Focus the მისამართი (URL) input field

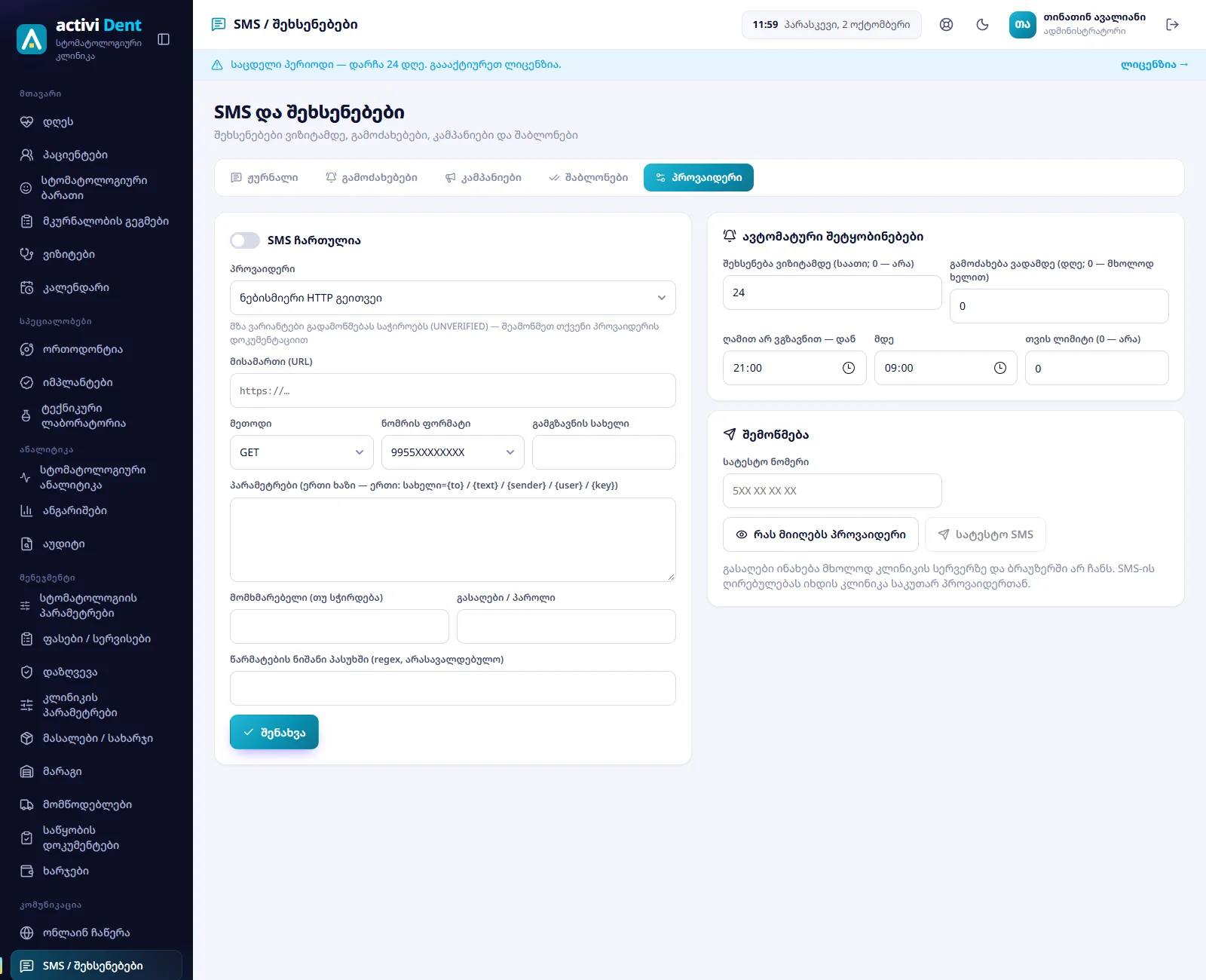click(x=453, y=390)
